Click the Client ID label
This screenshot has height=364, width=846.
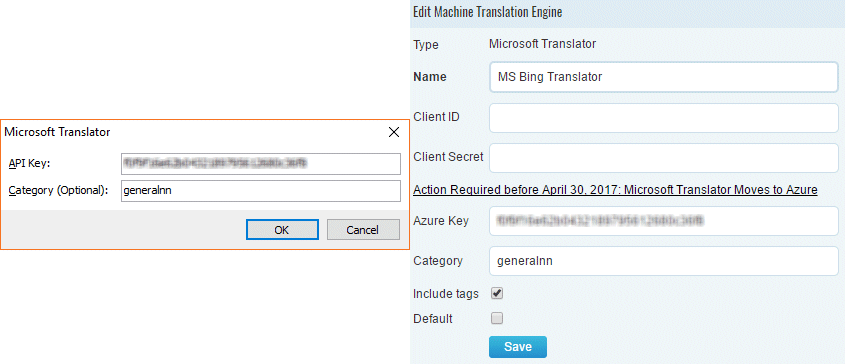(436, 116)
